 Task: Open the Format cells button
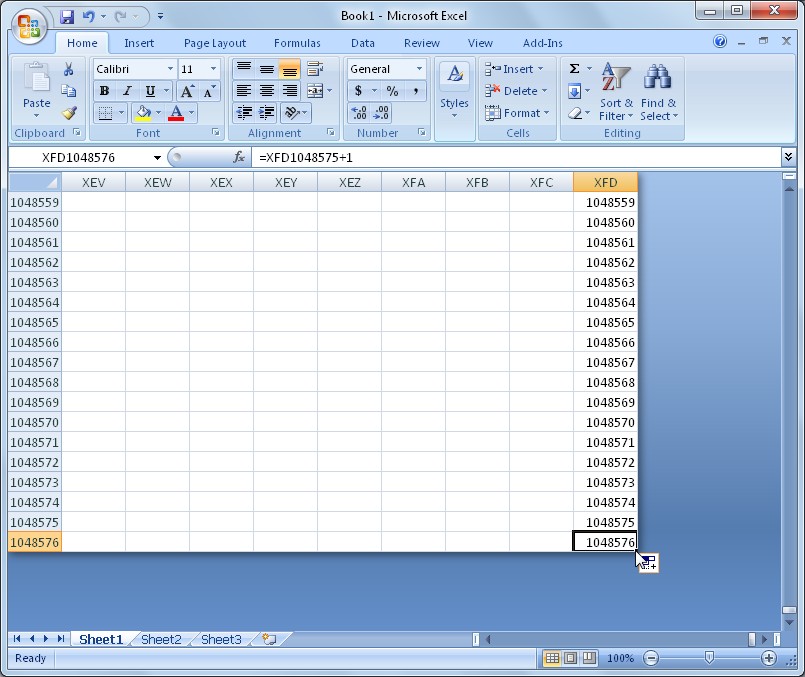click(517, 113)
